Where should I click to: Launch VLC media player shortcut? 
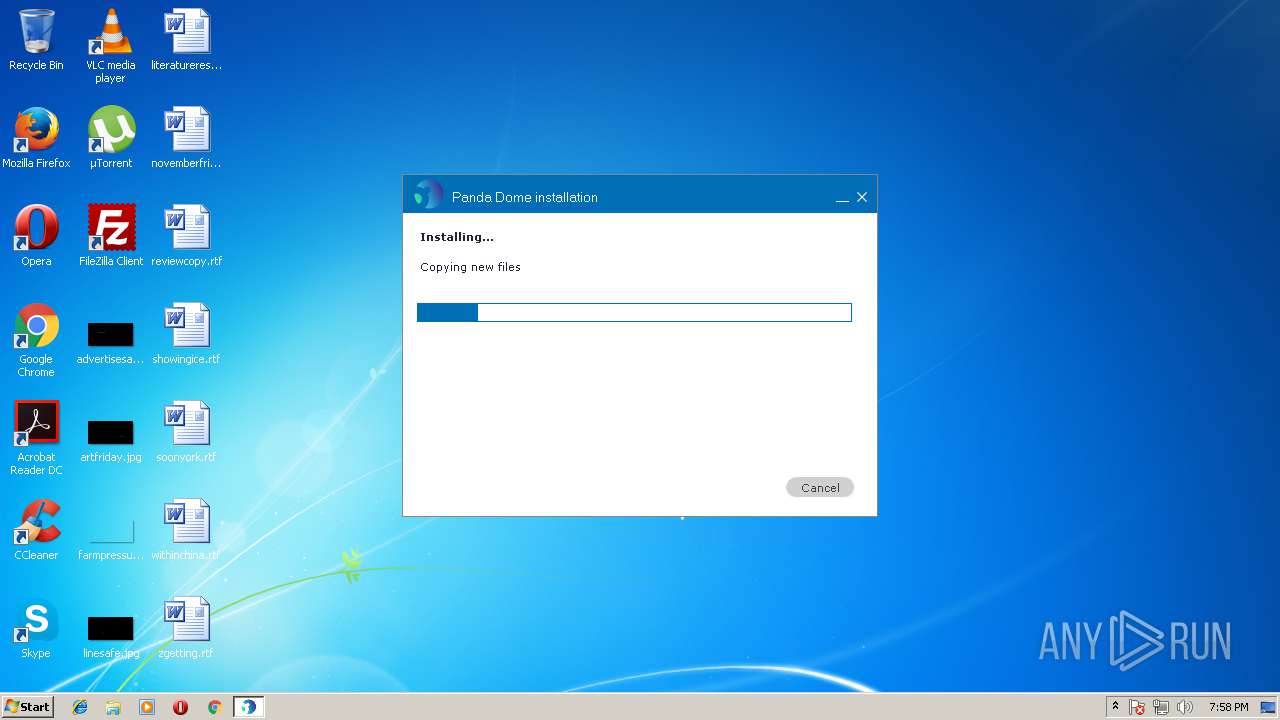[110, 46]
